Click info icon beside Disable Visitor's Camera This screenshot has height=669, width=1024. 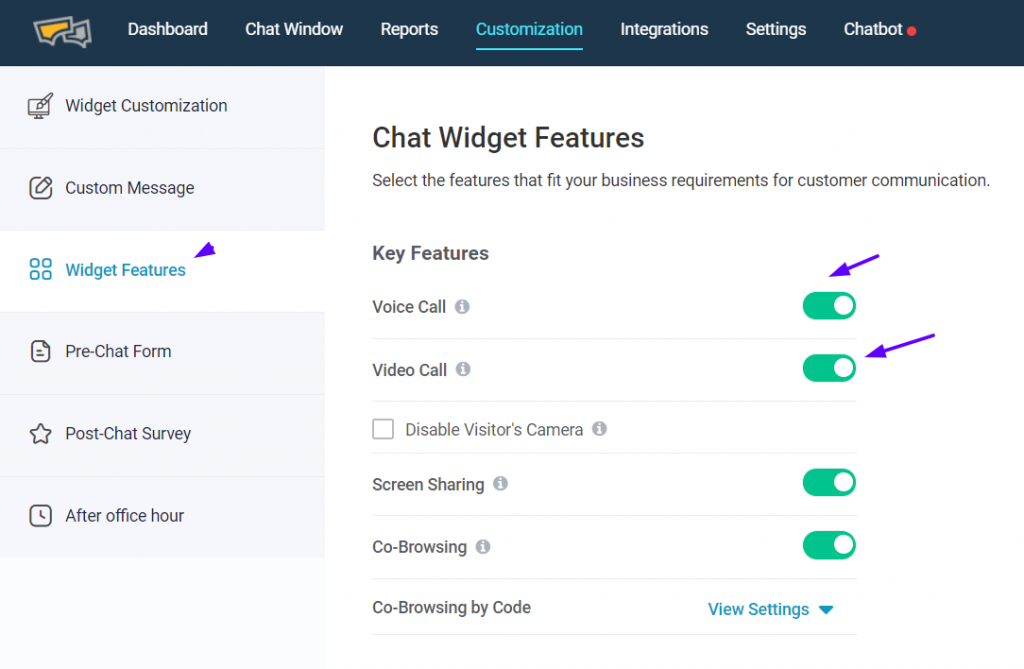tap(599, 429)
